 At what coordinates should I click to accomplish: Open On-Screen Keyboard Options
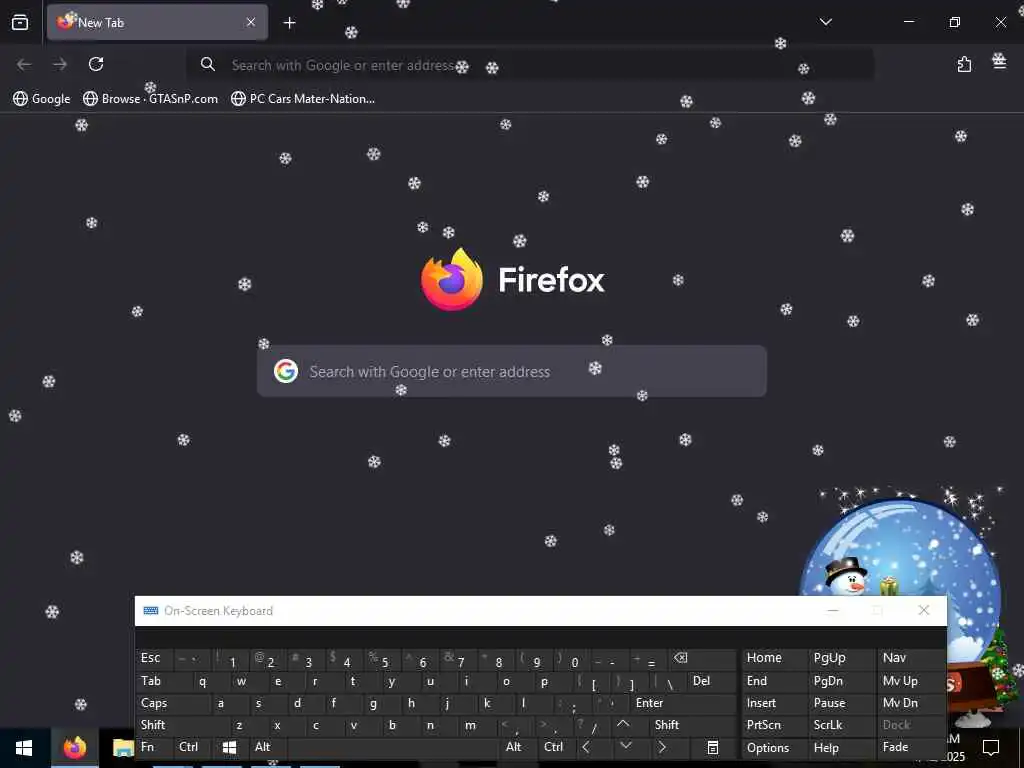point(774,748)
